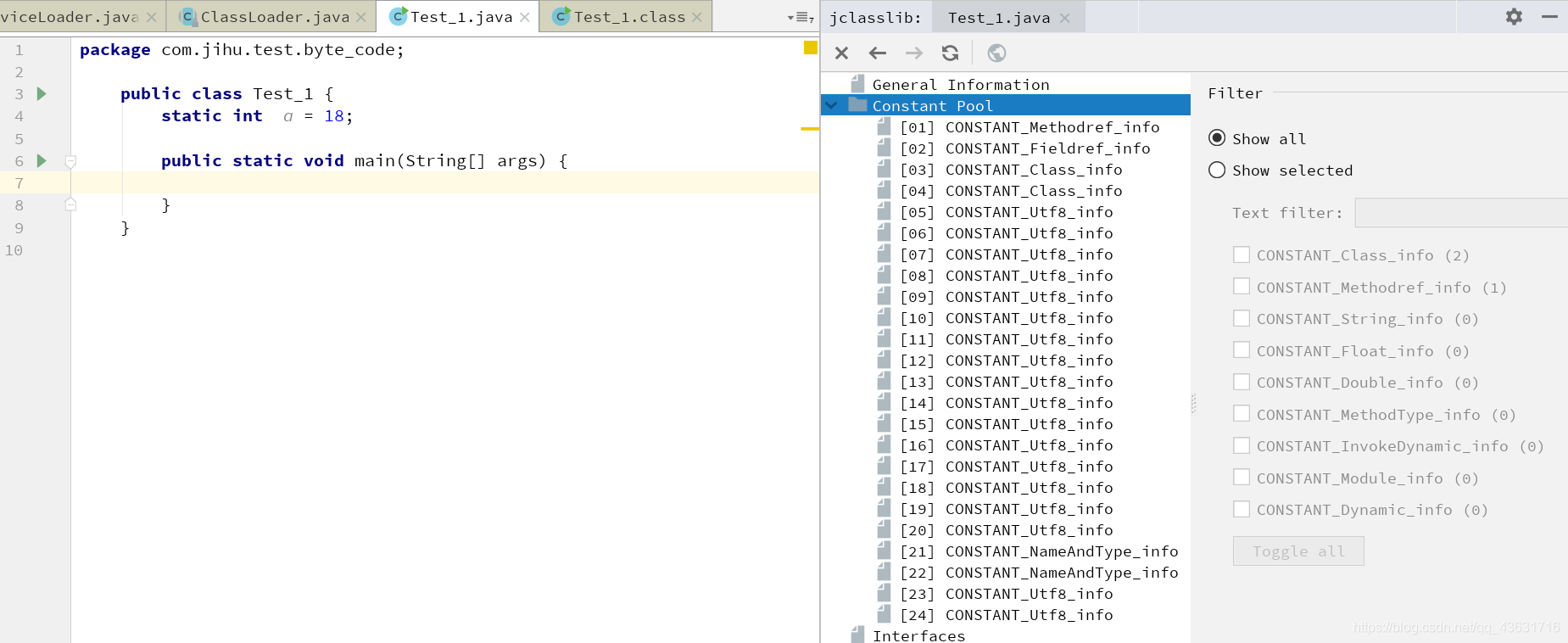This screenshot has width=1568, height=643.
Task: Go forward with the right arrow icon
Action: click(914, 53)
